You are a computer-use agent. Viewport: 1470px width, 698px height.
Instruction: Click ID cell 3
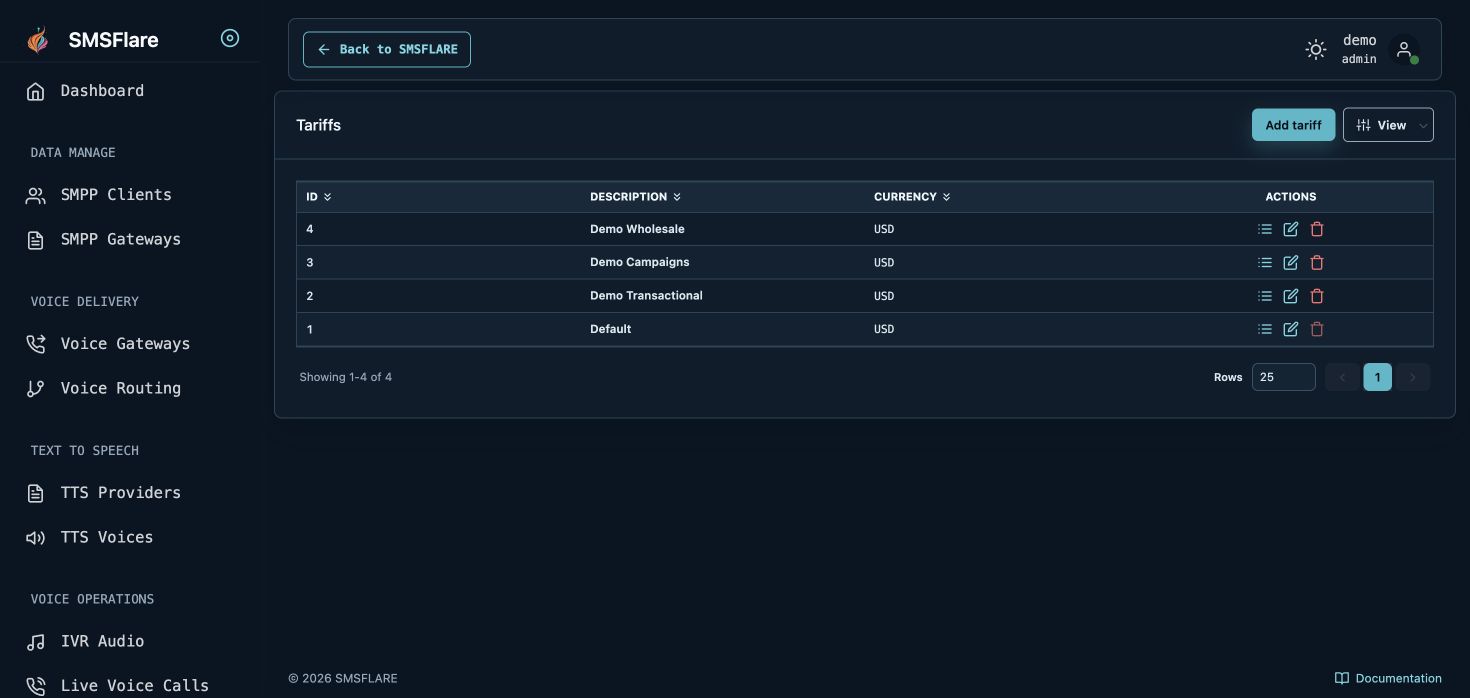pos(310,262)
